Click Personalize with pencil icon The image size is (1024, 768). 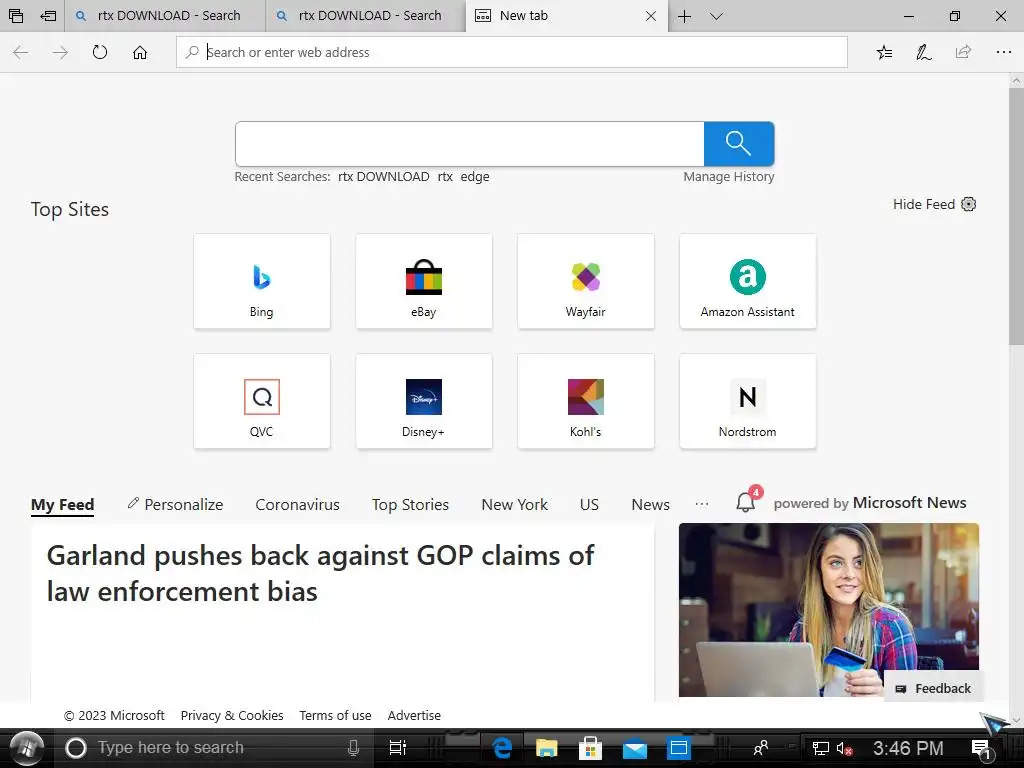(175, 504)
